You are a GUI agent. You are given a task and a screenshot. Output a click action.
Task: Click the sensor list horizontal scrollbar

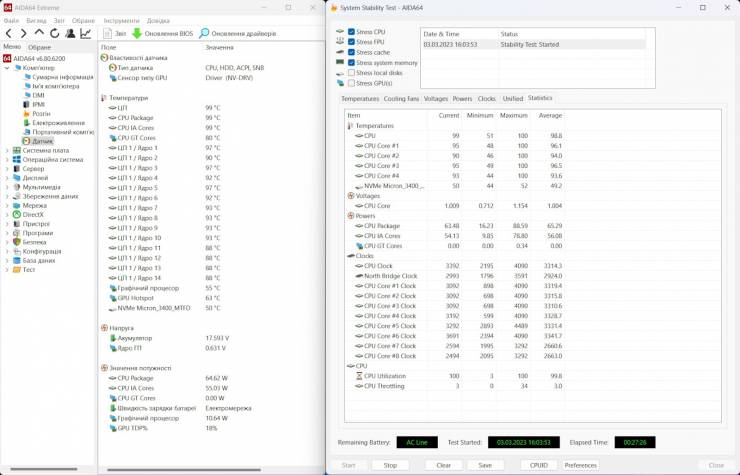click(x=184, y=469)
